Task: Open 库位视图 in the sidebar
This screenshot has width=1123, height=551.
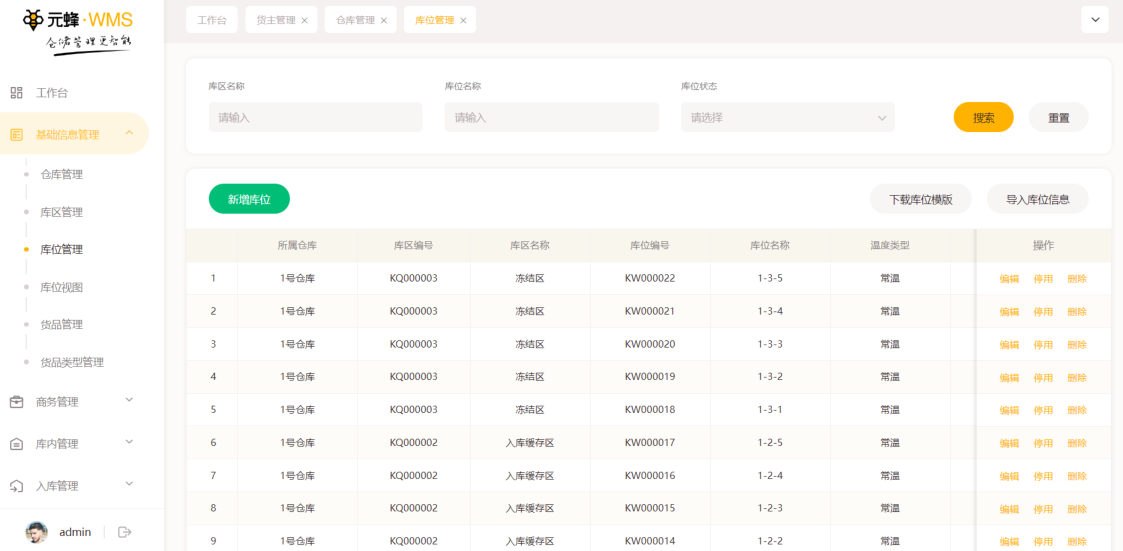Action: coord(62,287)
